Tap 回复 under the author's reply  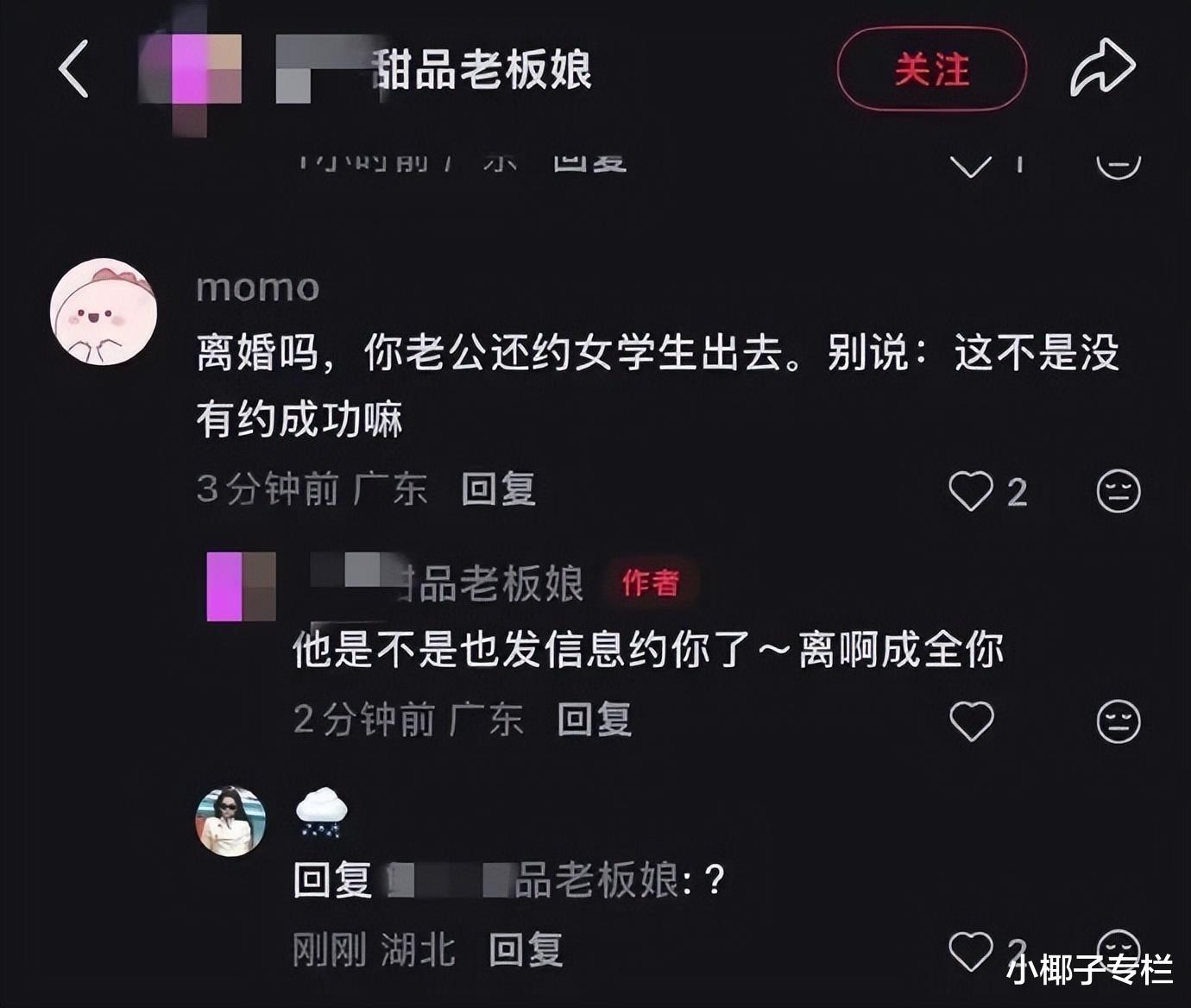(x=595, y=720)
